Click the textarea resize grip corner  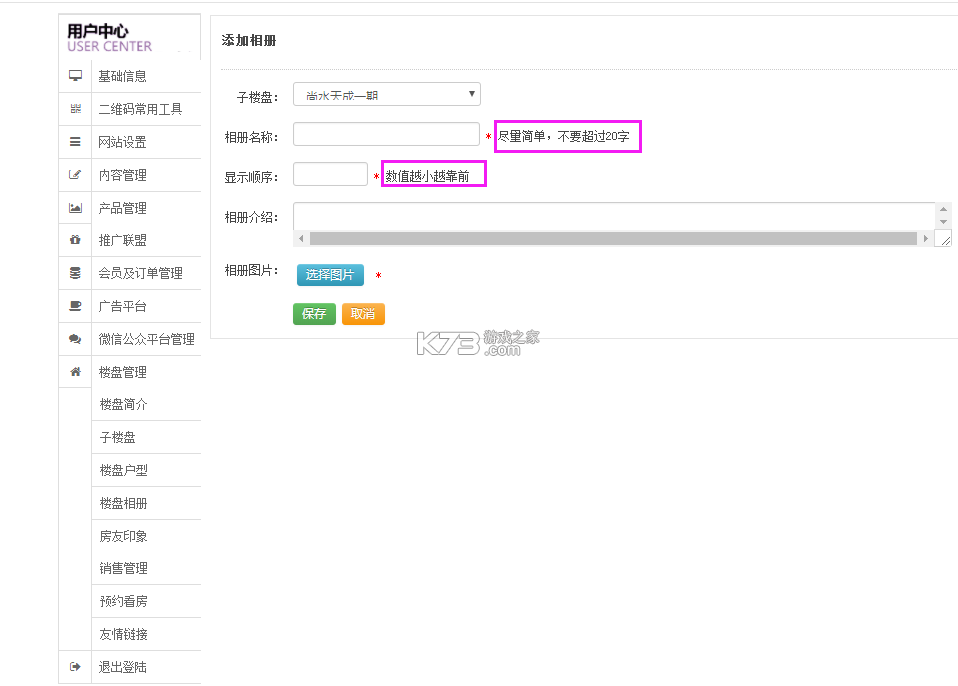point(945,240)
